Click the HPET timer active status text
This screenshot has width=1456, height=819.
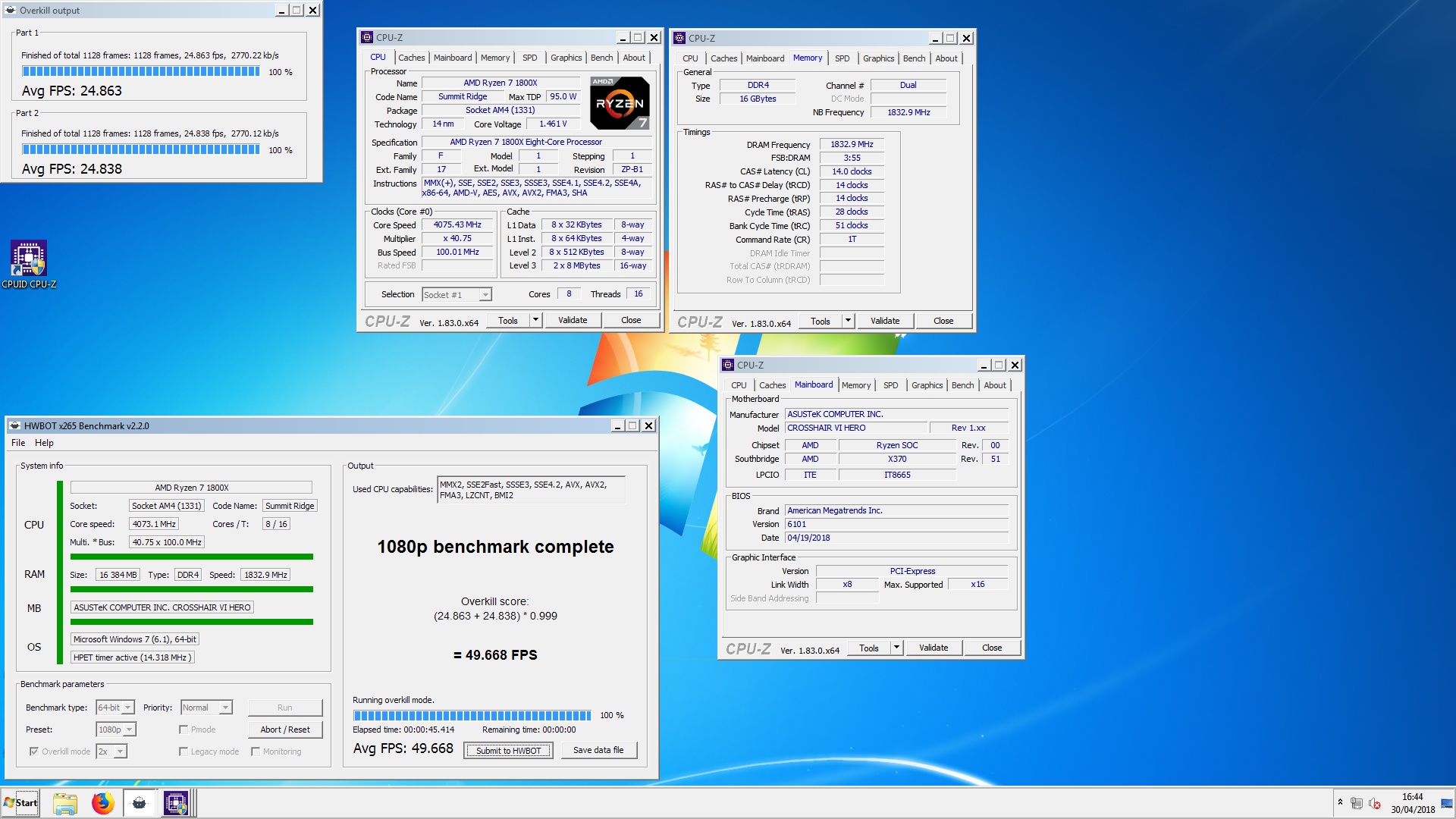133,657
